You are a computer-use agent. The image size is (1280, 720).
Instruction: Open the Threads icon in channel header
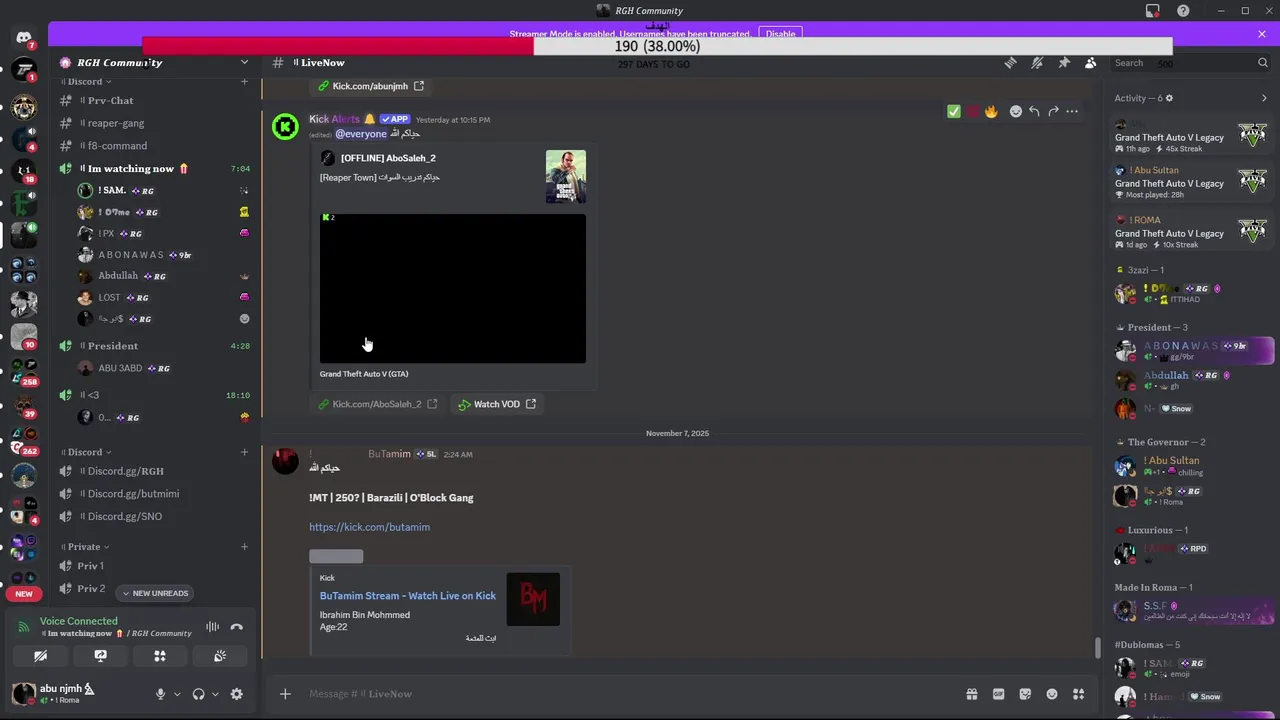(x=1011, y=62)
